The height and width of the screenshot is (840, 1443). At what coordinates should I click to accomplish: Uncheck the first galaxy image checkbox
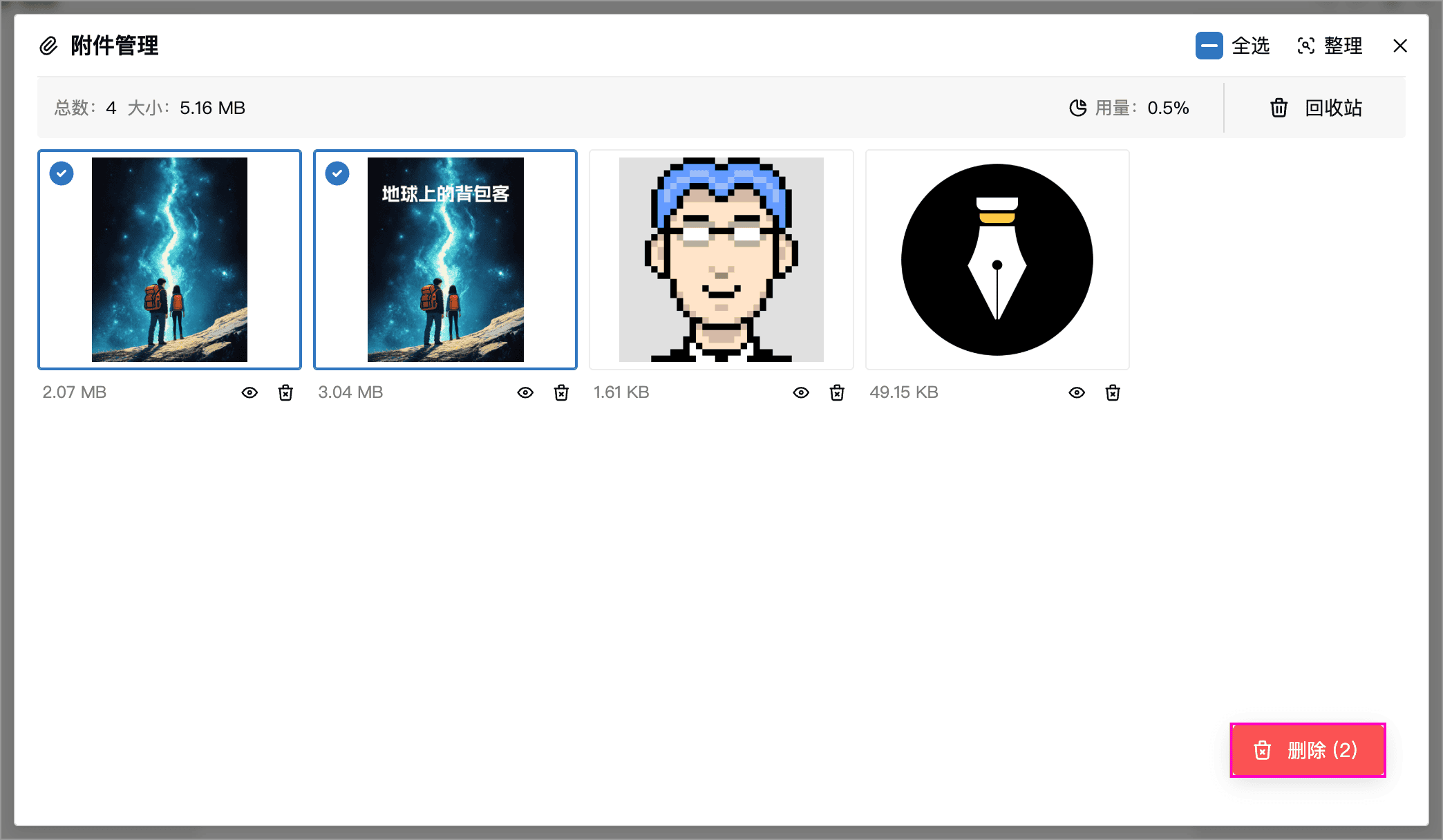(x=62, y=173)
